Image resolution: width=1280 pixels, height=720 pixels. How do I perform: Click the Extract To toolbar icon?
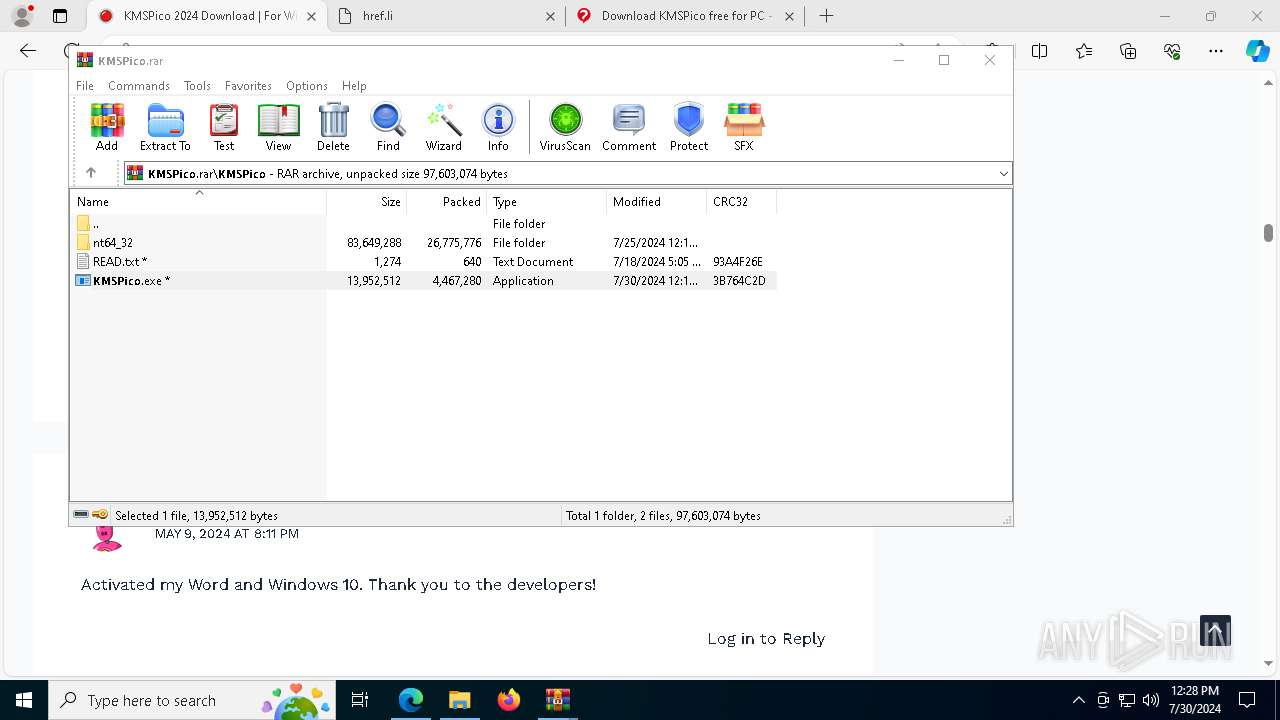165,127
